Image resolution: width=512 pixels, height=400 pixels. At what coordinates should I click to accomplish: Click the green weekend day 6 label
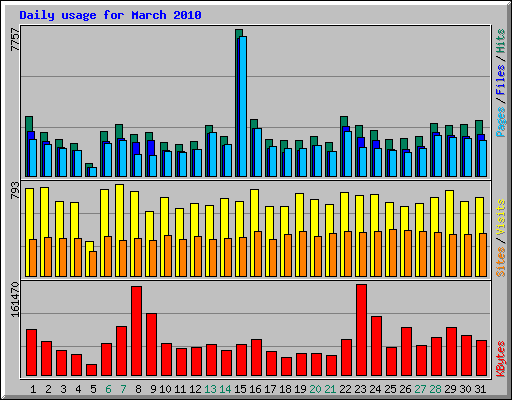tap(108, 389)
